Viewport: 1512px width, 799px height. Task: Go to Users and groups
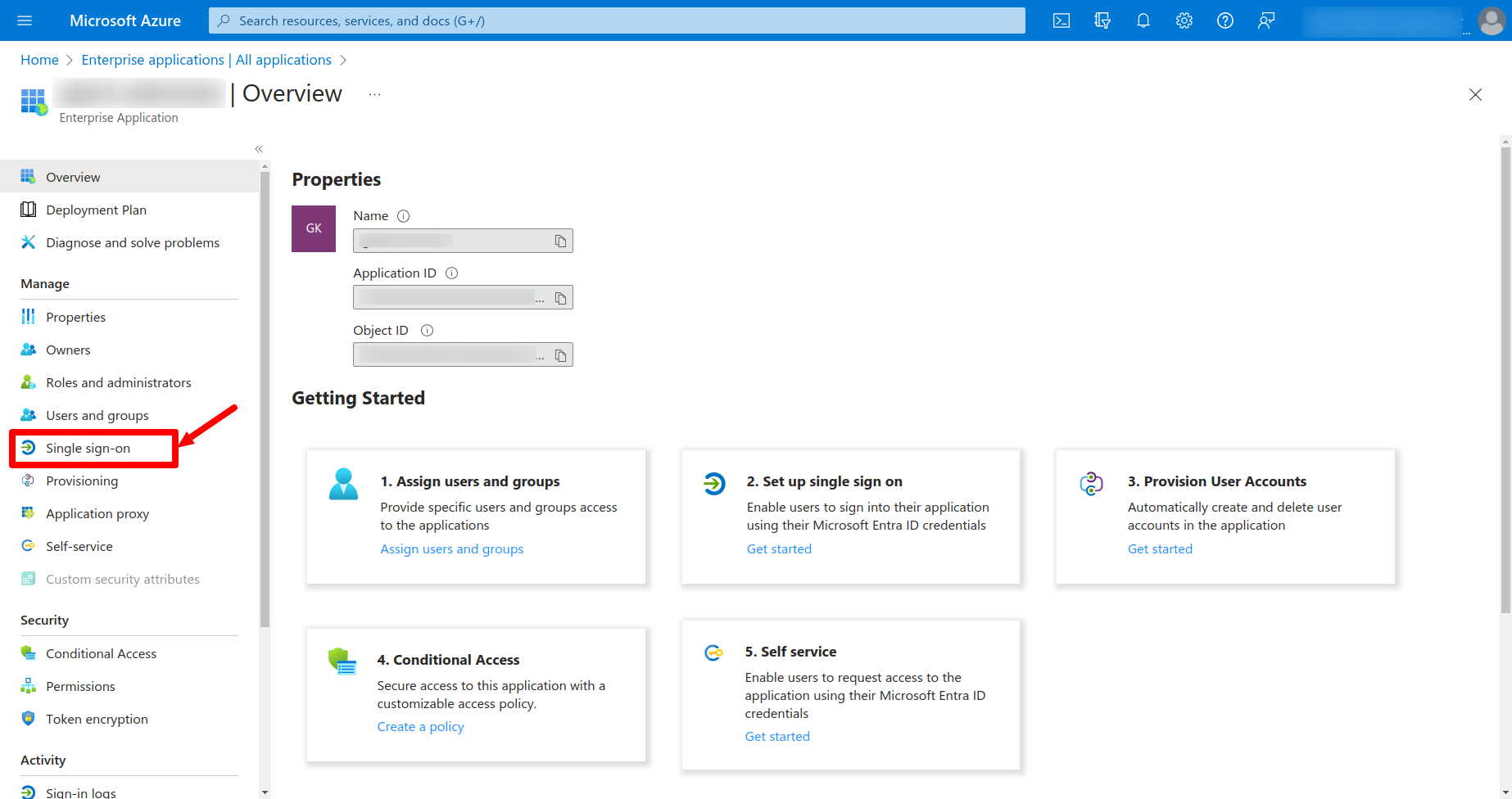97,416
